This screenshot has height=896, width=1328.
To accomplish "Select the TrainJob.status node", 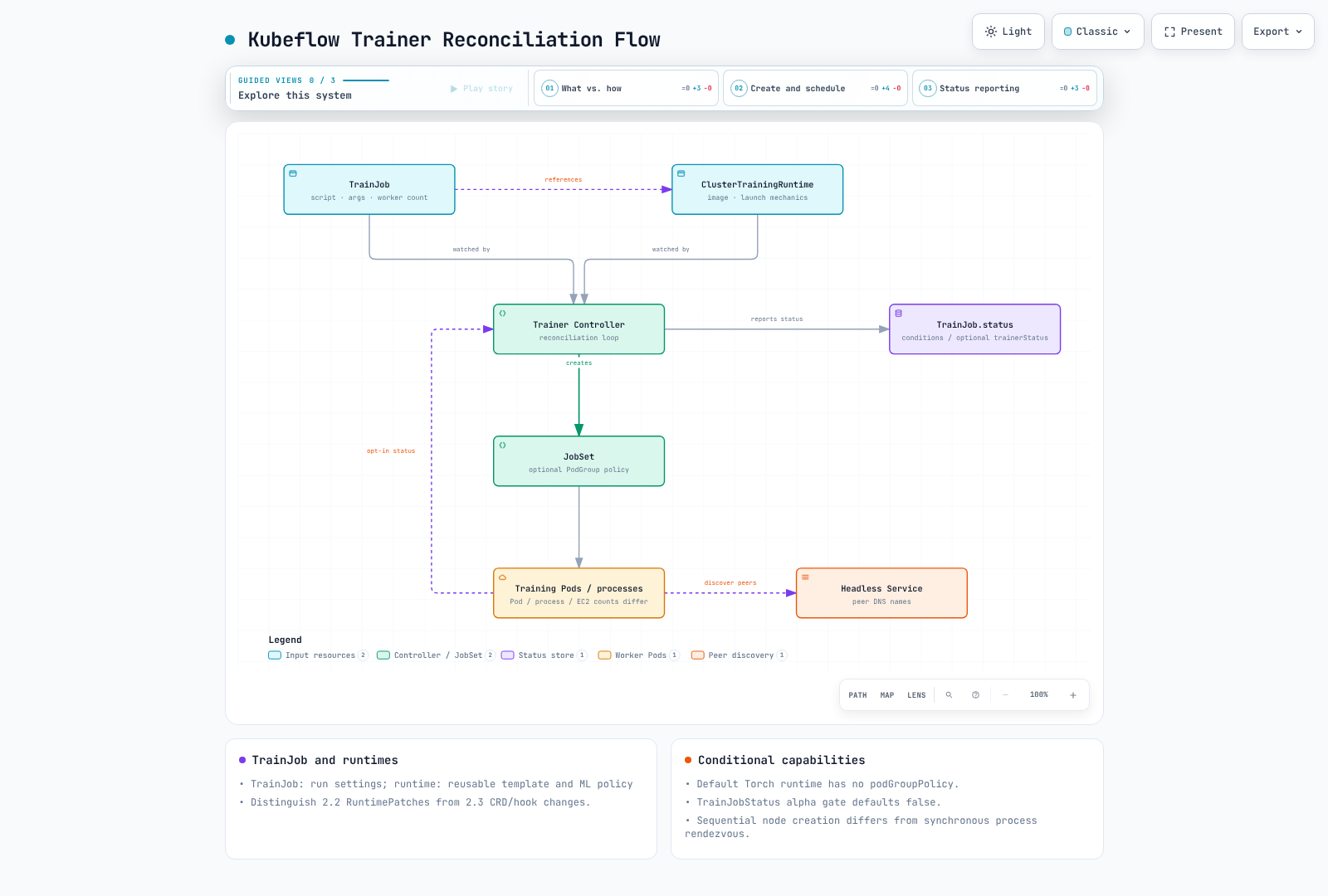I will [974, 329].
